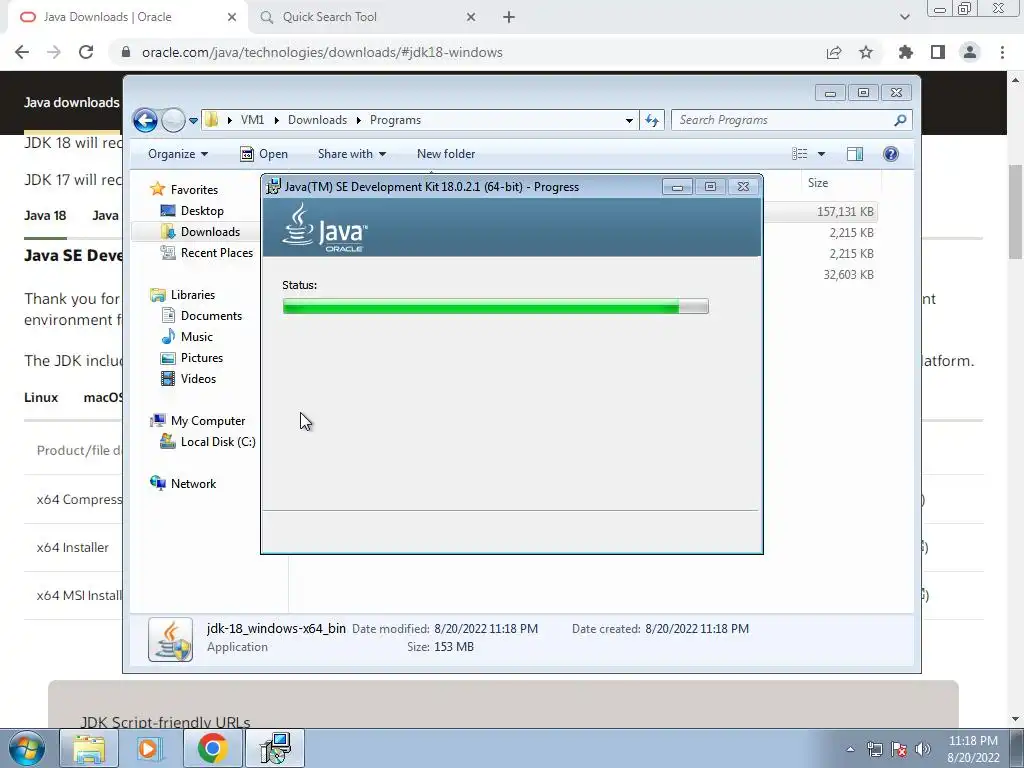This screenshot has height=768, width=1024.
Task: Click the Explorer back arrow button
Action: coord(145,120)
